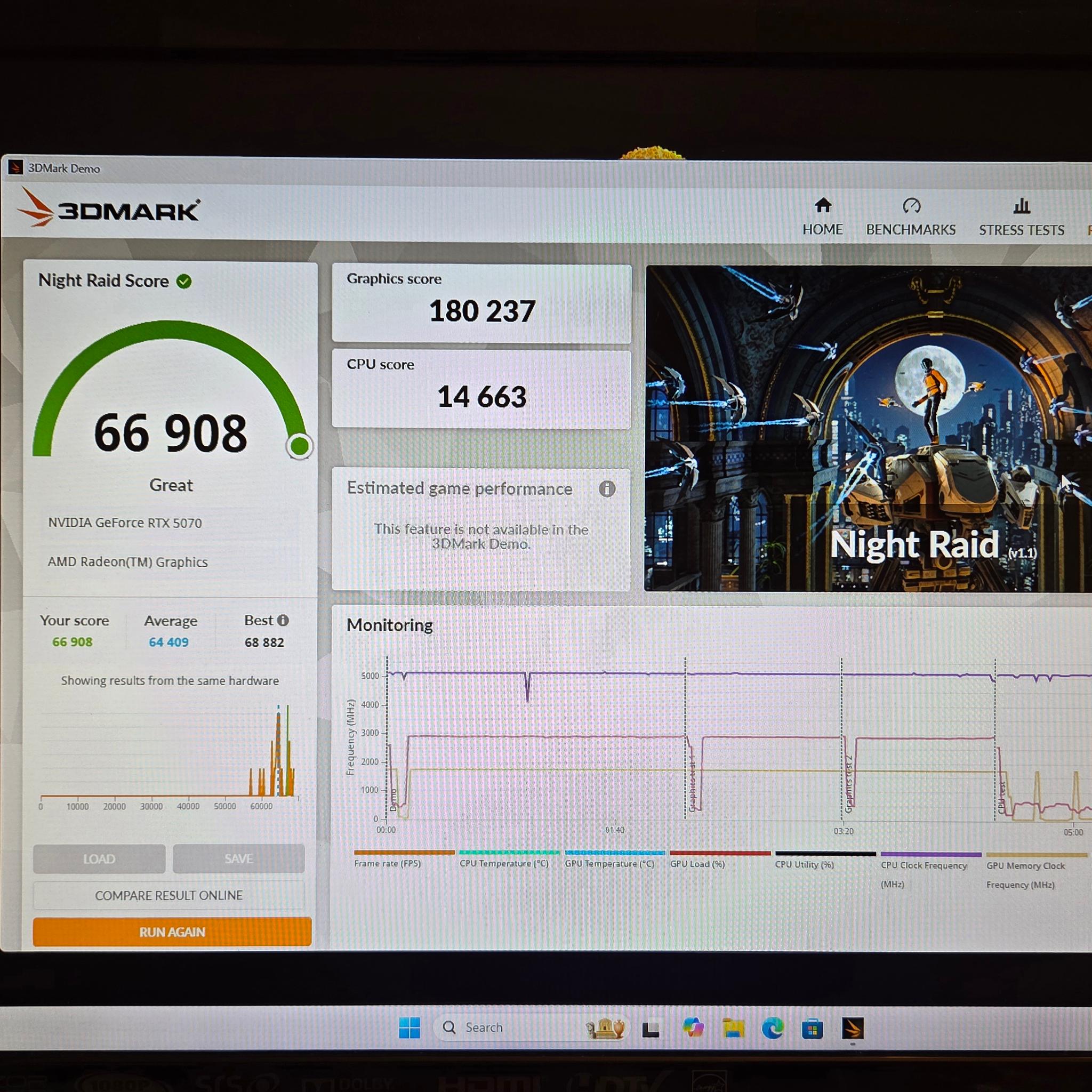
Task: Click the green validated checkmark icon
Action: (x=184, y=281)
